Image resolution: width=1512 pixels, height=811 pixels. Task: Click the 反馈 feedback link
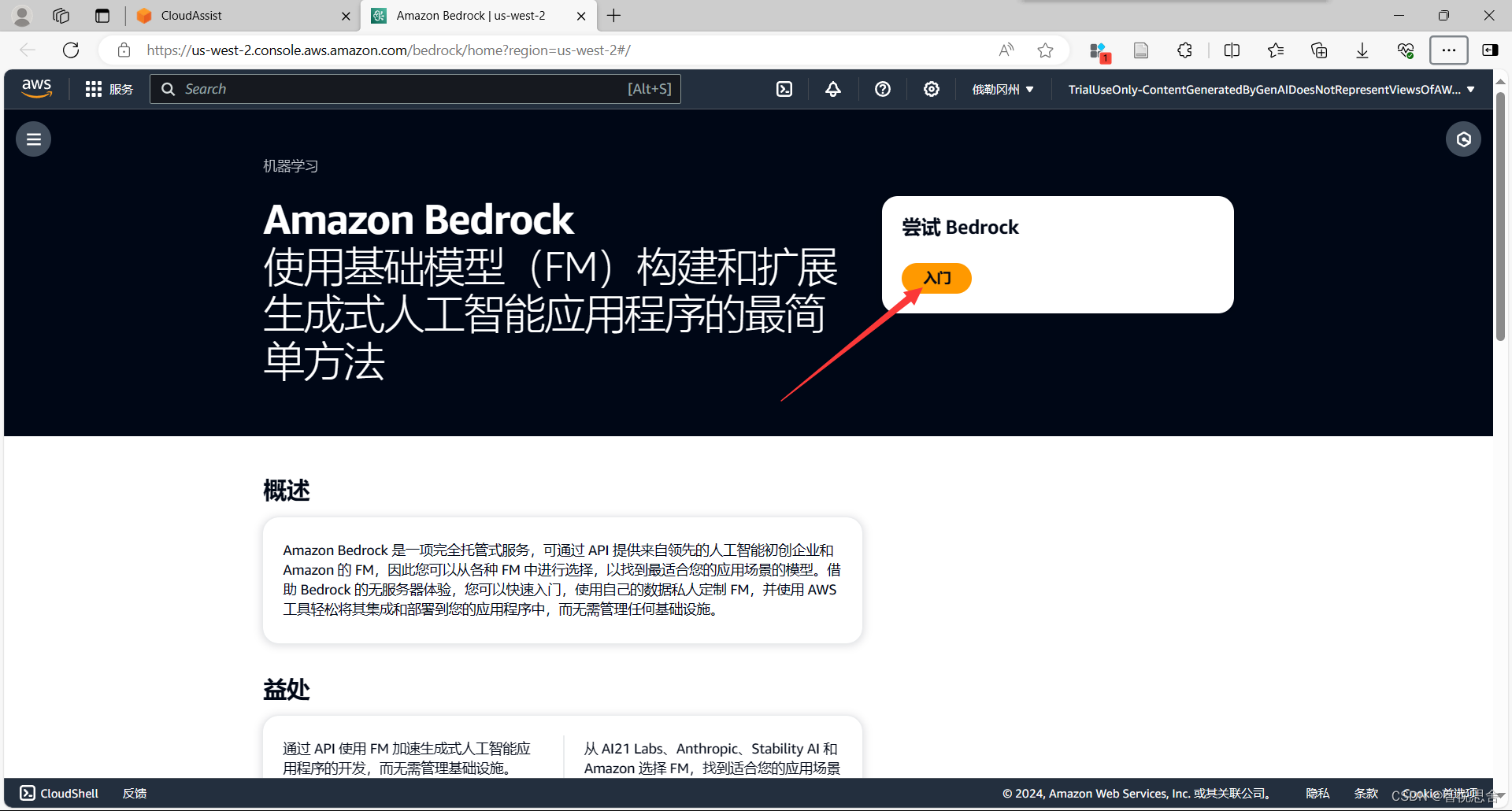[135, 793]
